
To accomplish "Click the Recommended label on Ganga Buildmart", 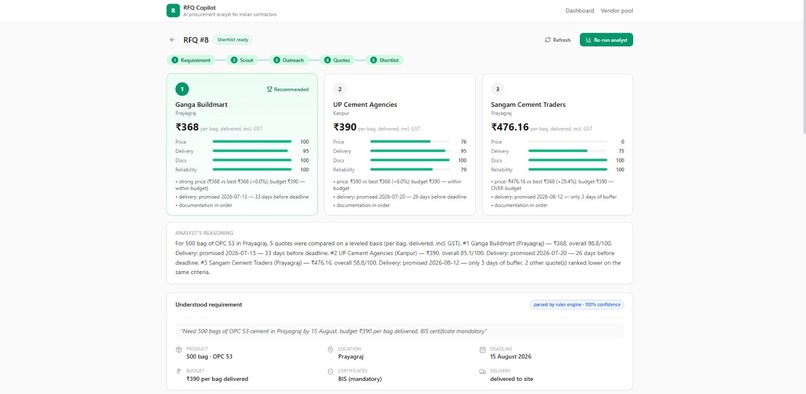I will coord(291,89).
